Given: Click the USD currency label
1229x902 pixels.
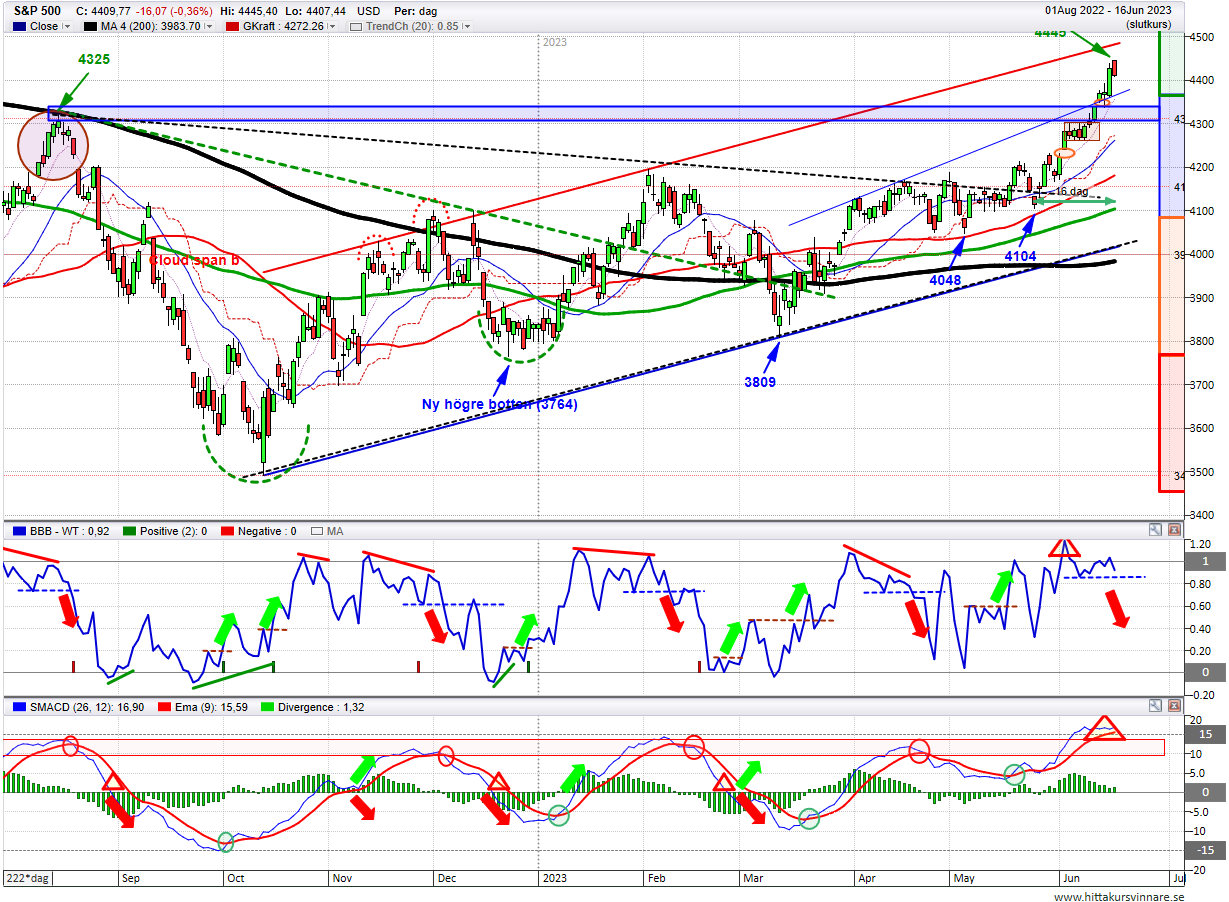Looking at the screenshot, I should tap(369, 10).
